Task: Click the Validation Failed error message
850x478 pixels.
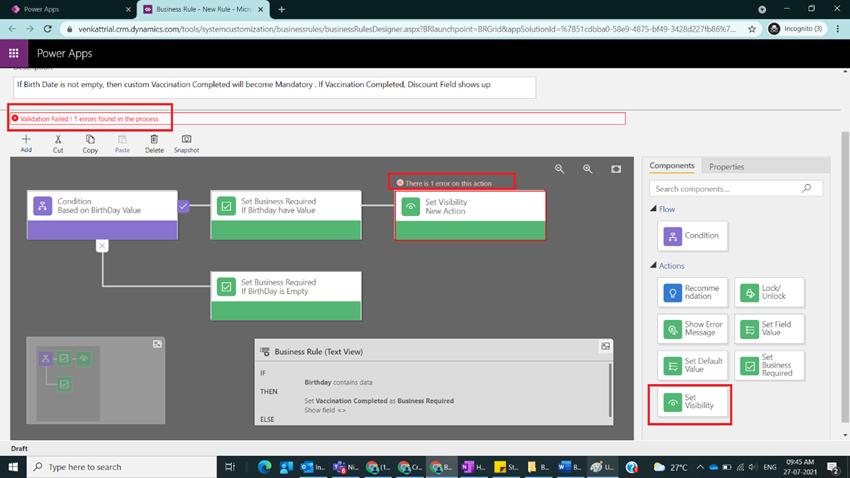Action: point(89,119)
